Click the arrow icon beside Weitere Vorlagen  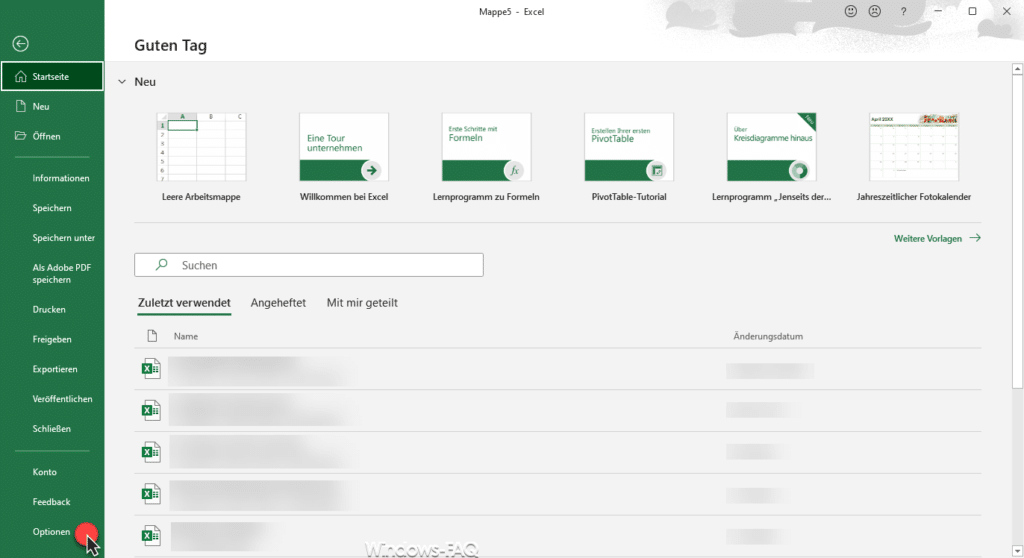(975, 238)
